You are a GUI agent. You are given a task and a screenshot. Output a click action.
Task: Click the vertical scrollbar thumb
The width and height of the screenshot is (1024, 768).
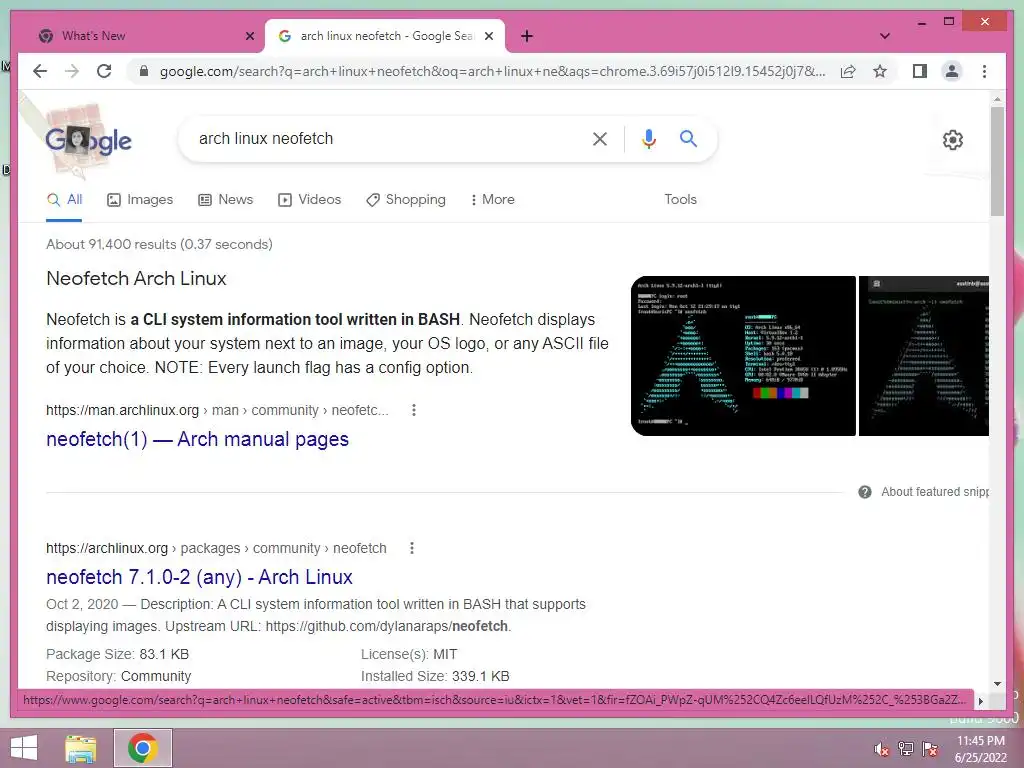(x=997, y=161)
